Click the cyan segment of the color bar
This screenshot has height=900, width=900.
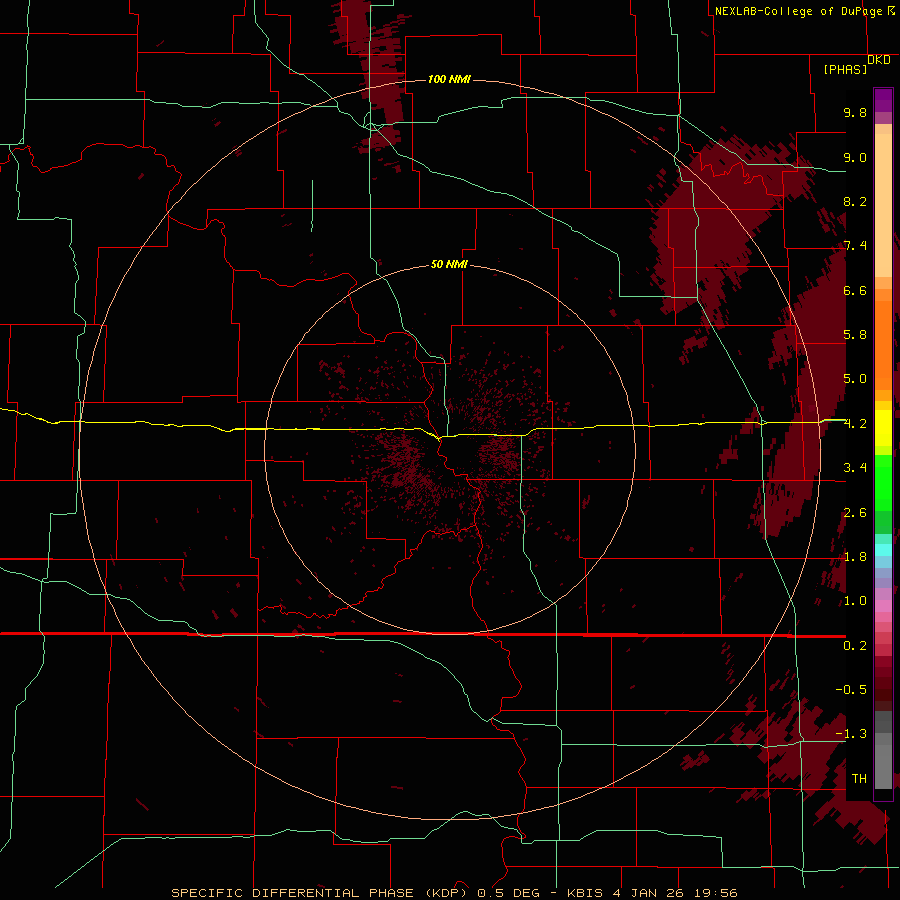click(x=883, y=549)
